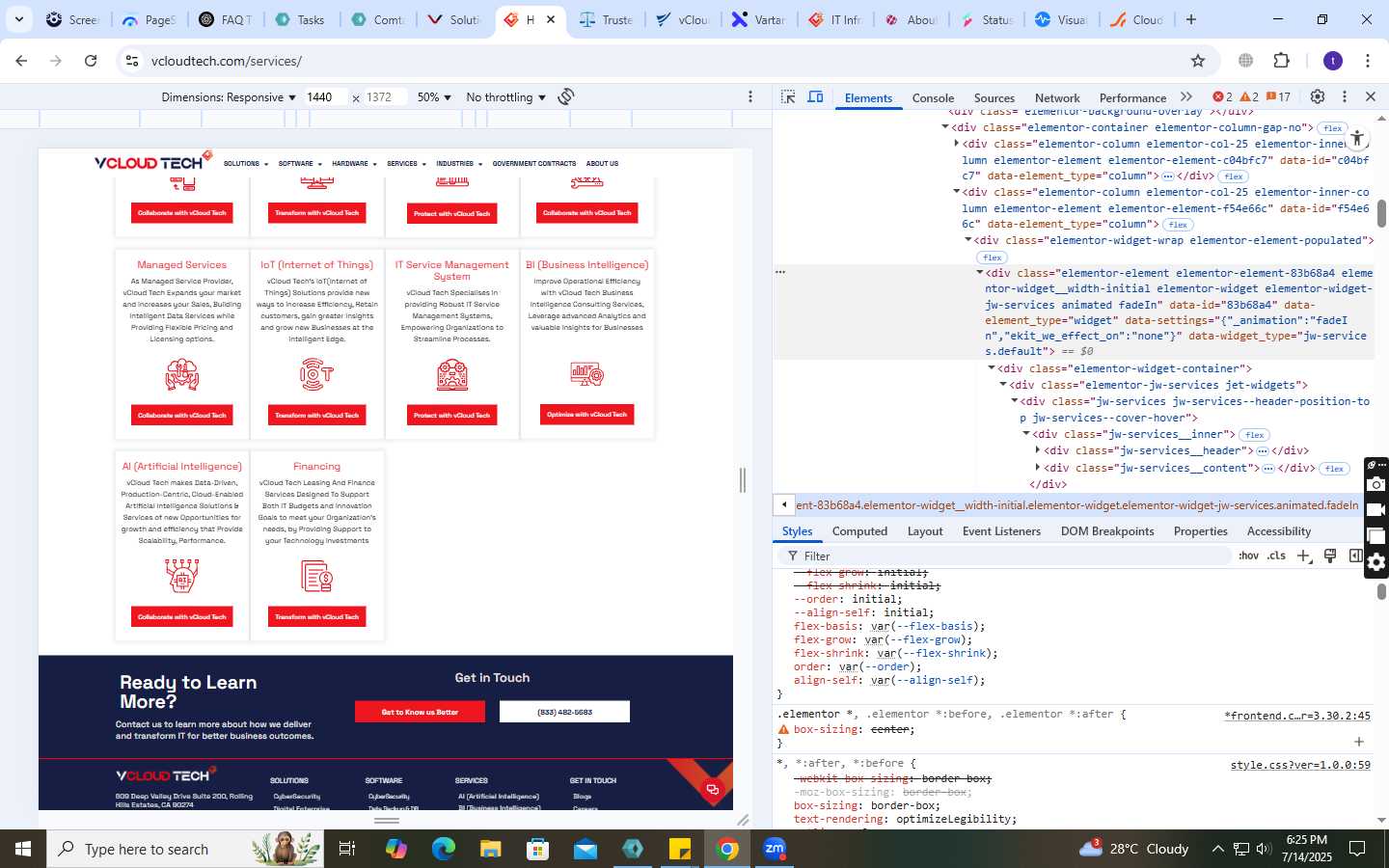The width and height of the screenshot is (1389, 868).
Task: Open the 17 issues counter in DevTools
Action: click(x=1278, y=97)
